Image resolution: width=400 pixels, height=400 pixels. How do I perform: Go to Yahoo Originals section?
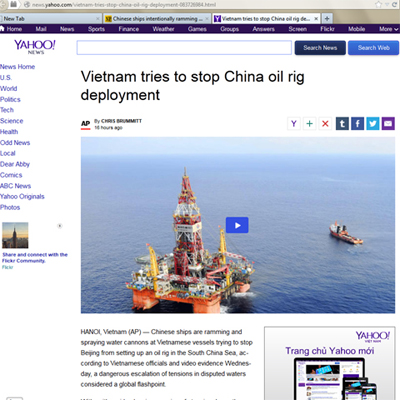click(x=22, y=196)
